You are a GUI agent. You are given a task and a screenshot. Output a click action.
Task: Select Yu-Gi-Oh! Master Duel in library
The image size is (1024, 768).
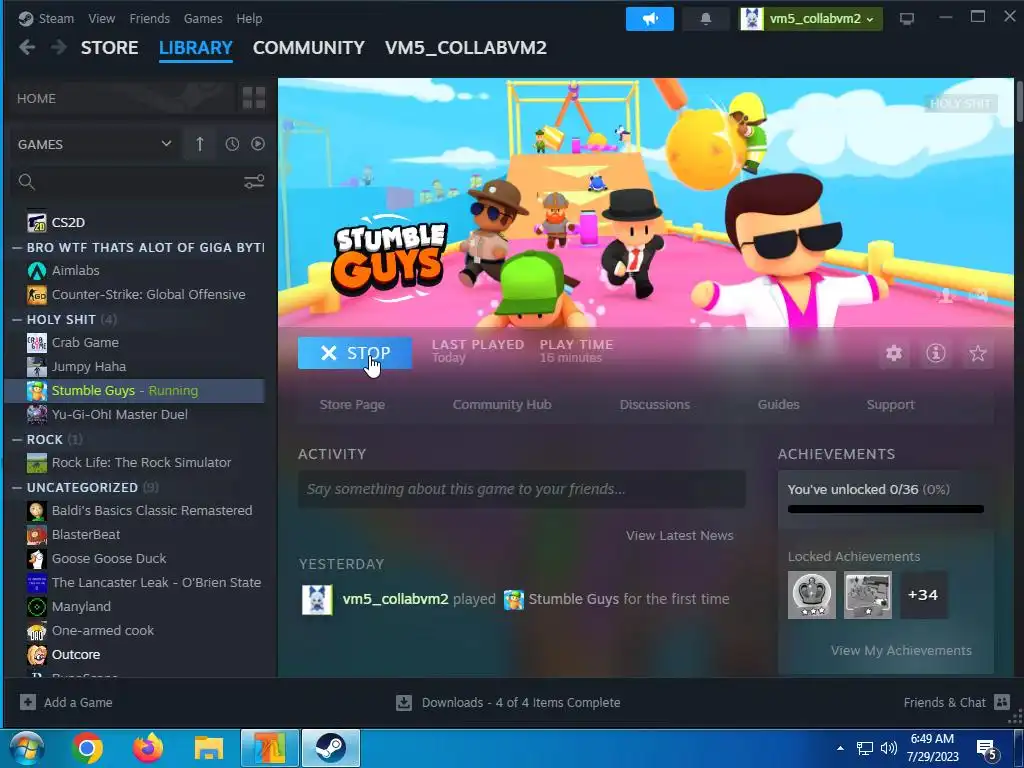click(x=135, y=415)
